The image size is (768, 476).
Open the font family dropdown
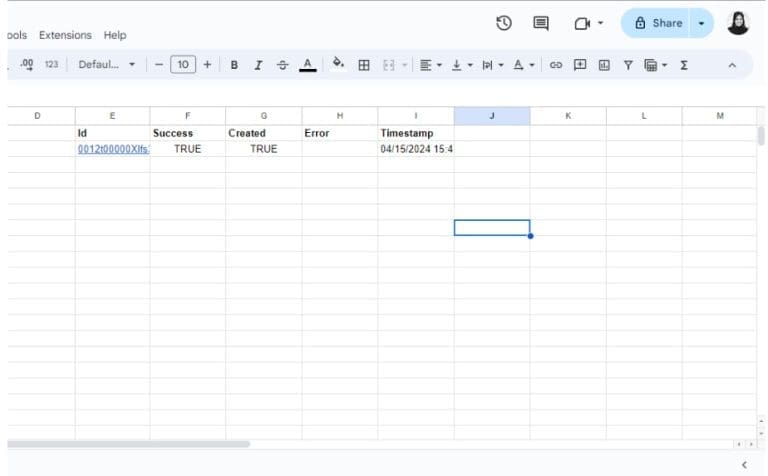106,65
